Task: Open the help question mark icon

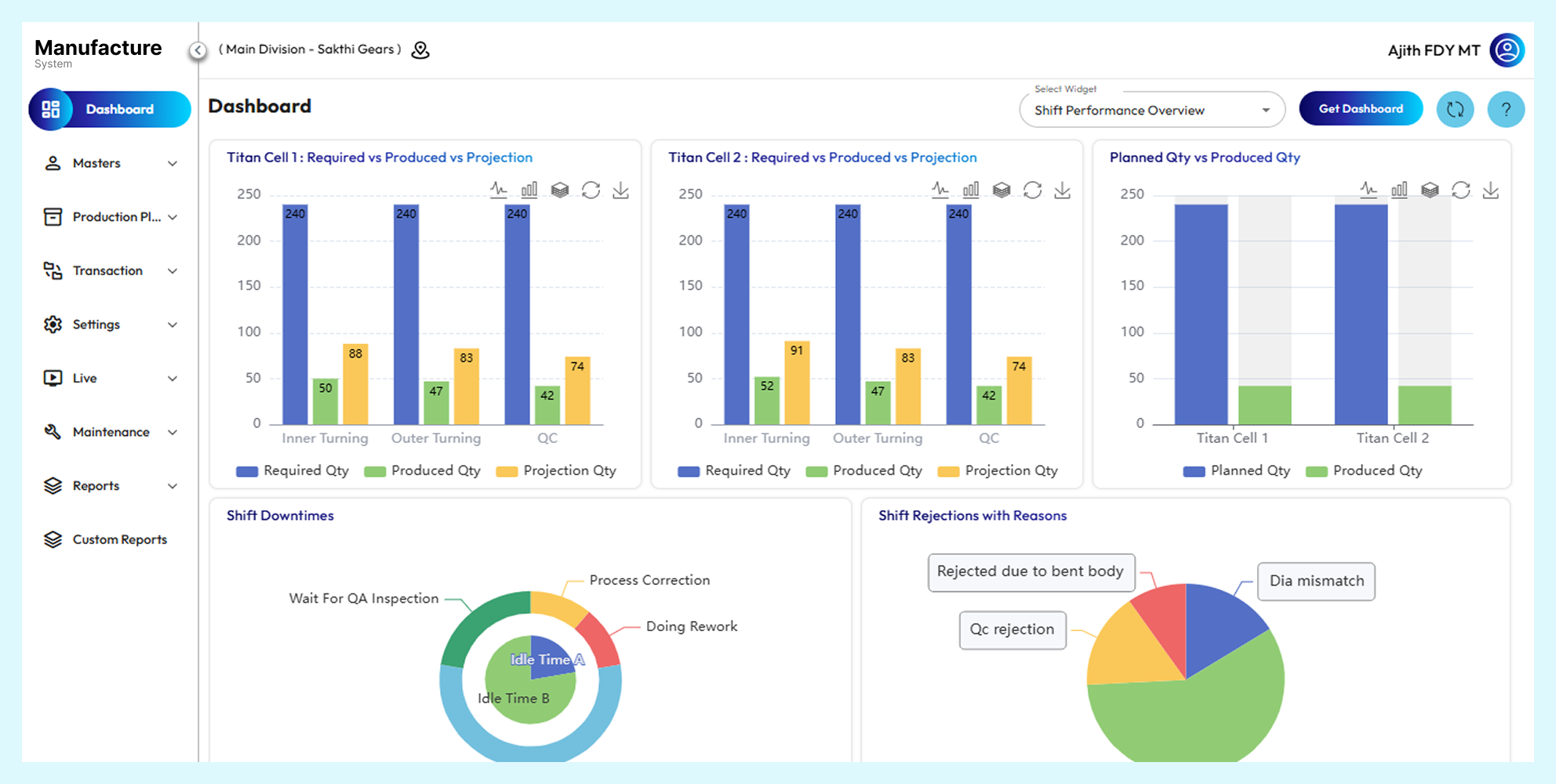Action: coord(1506,109)
